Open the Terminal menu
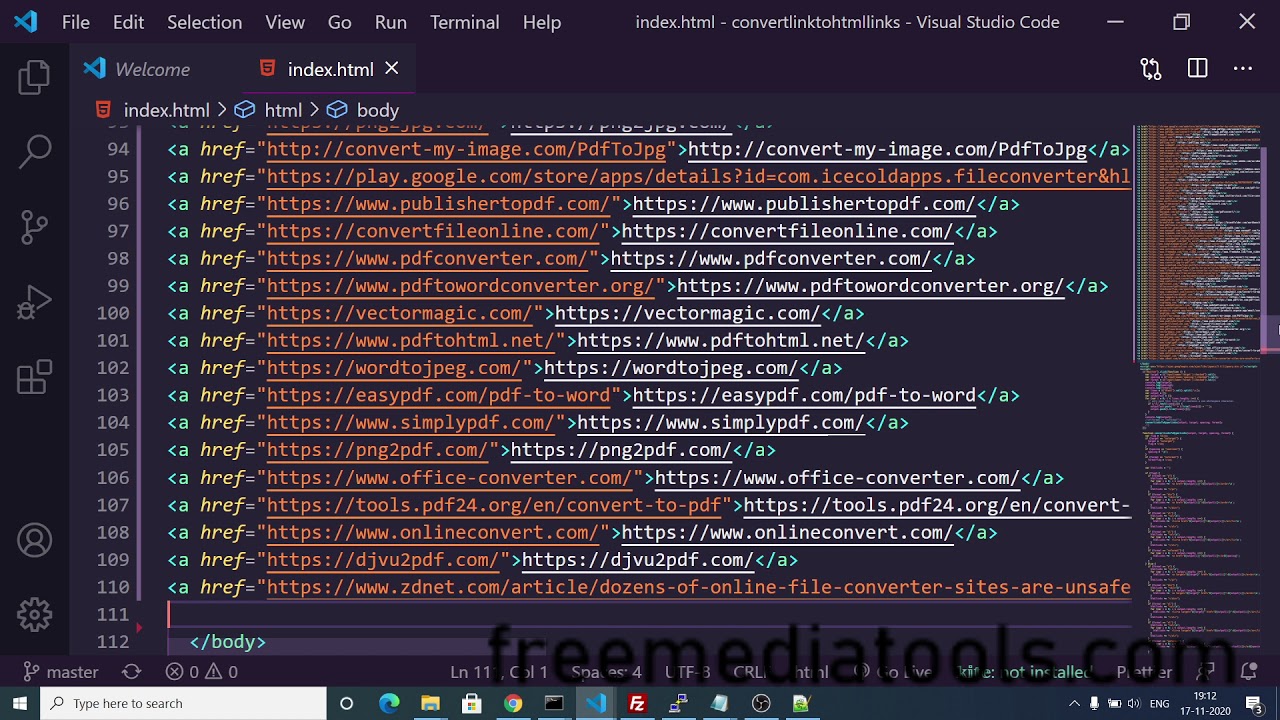Image resolution: width=1280 pixels, height=720 pixels. (x=464, y=22)
